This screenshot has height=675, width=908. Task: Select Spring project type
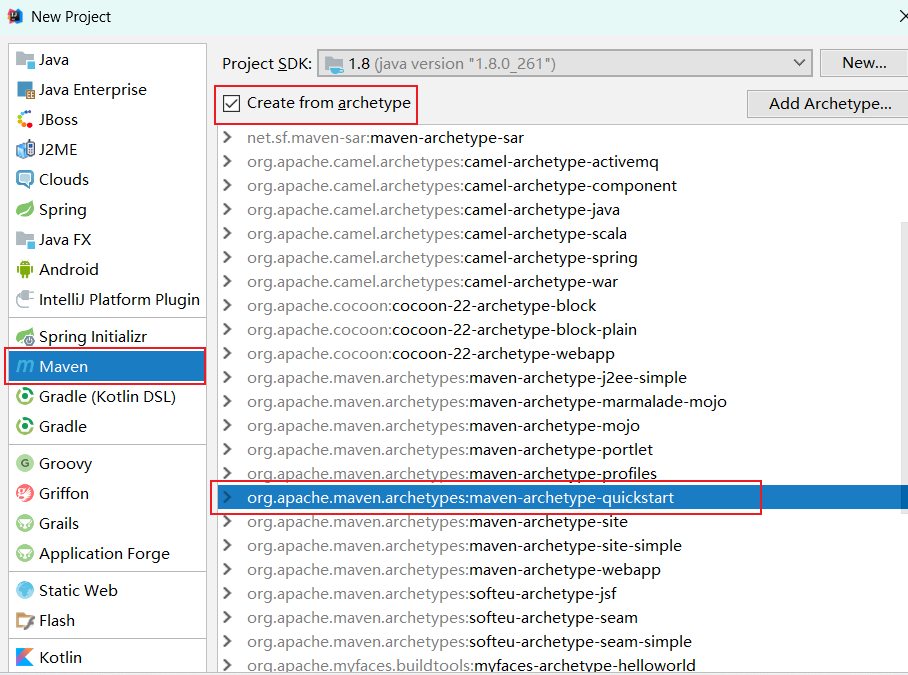(x=107, y=210)
